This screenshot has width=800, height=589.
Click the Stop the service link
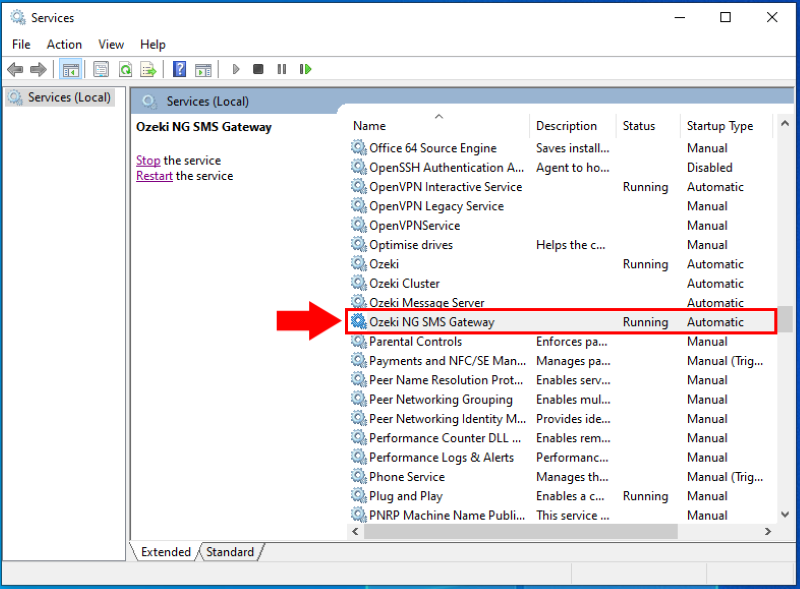pos(148,160)
